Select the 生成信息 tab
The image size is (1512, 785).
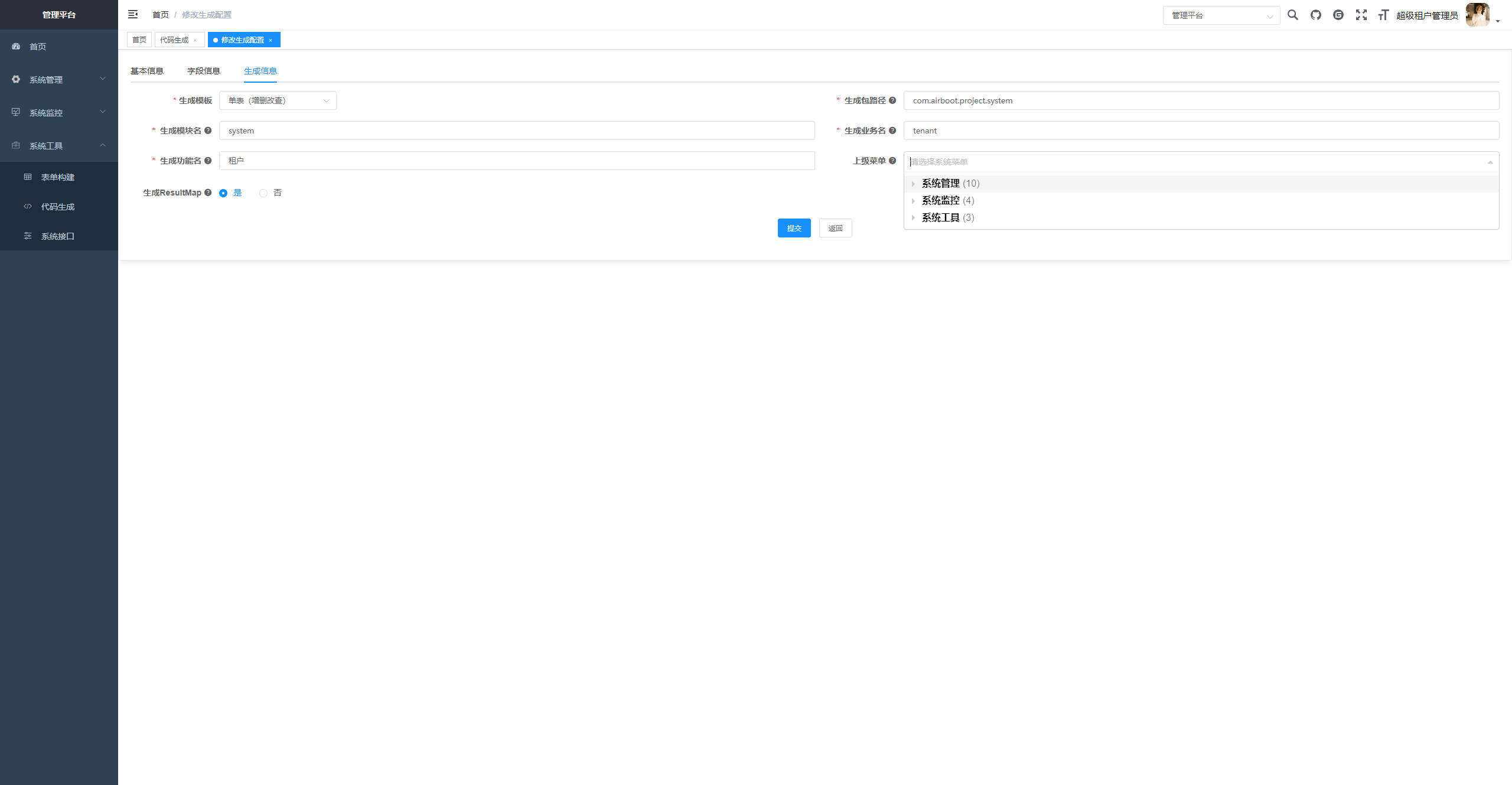point(260,71)
